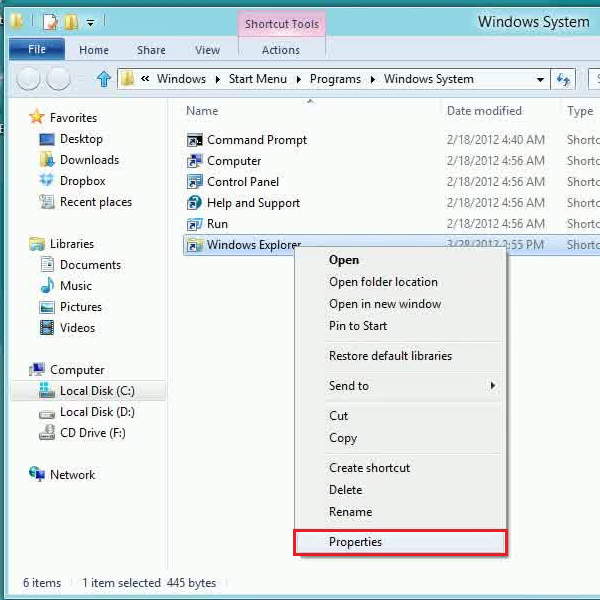The height and width of the screenshot is (600, 600).
Task: Expand the arrow after Start Menu breadcrumb
Action: tap(298, 80)
